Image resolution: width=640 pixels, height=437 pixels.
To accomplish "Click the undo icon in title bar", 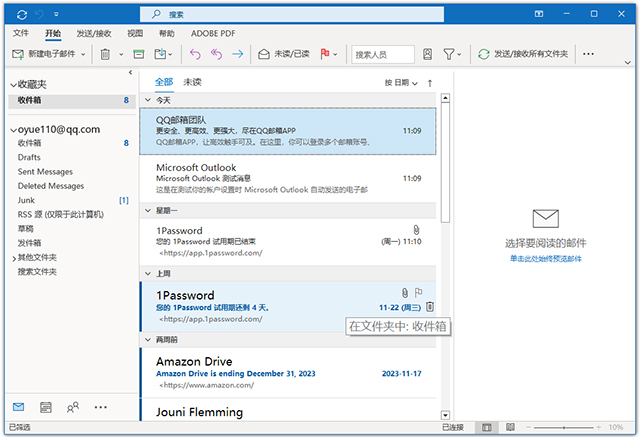I will pyautogui.click(x=40, y=15).
